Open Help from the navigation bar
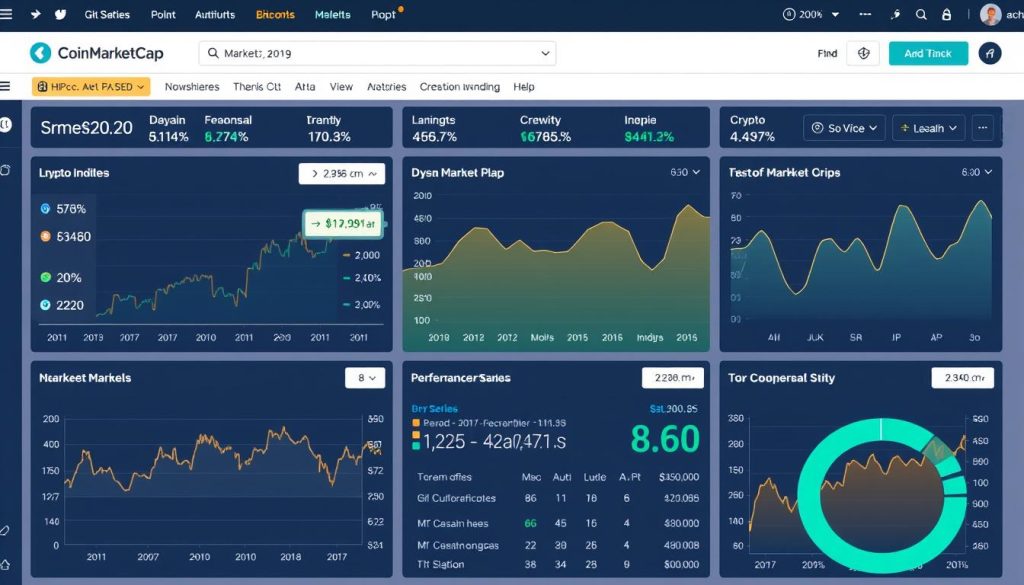This screenshot has width=1024, height=585. pyautogui.click(x=523, y=87)
